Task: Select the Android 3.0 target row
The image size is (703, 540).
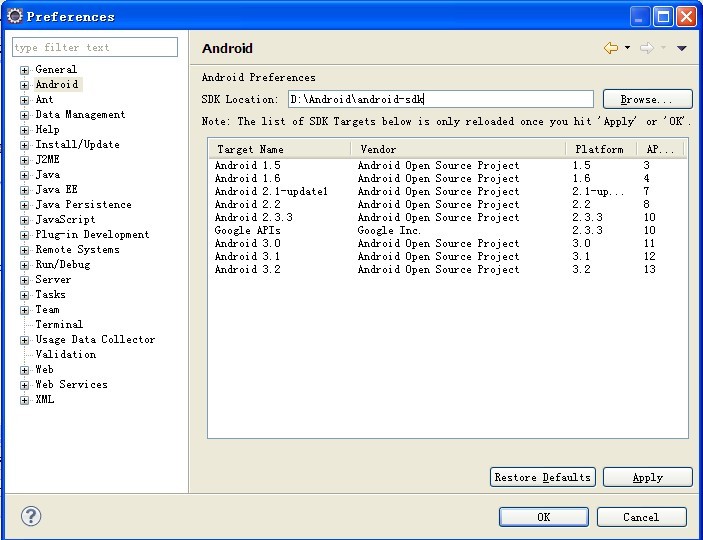Action: pos(448,244)
